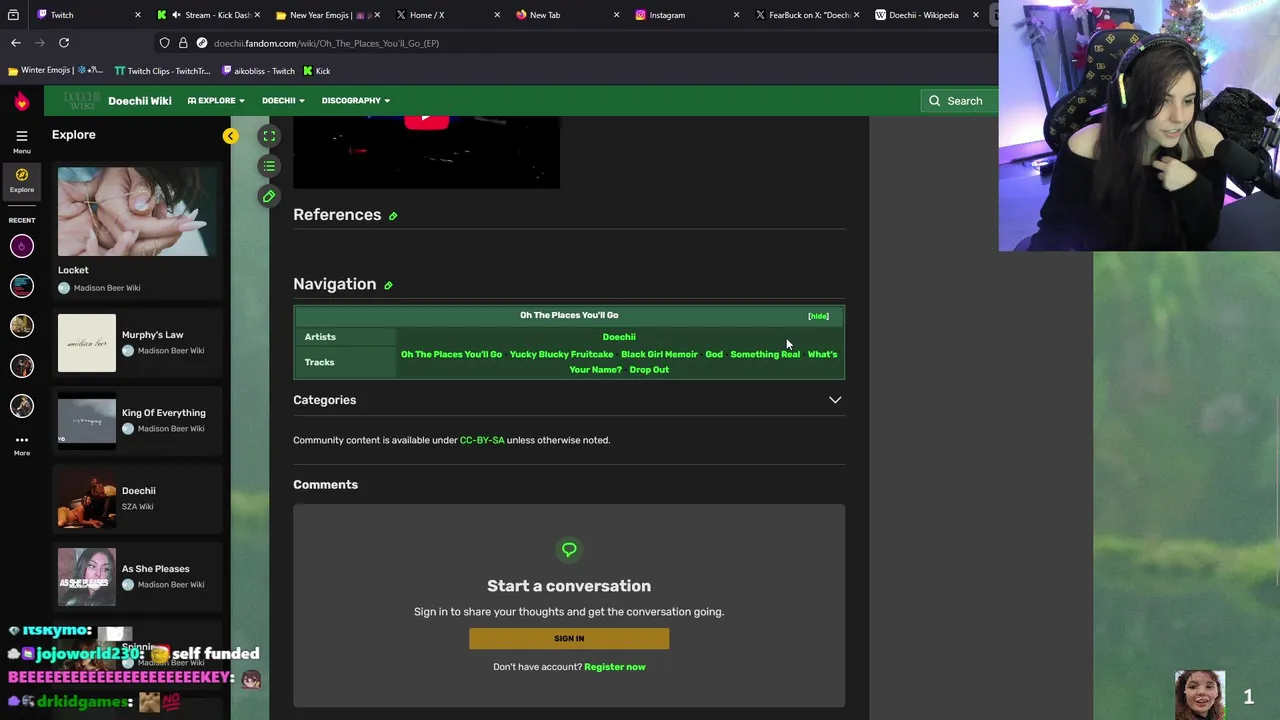The width and height of the screenshot is (1280, 720).
Task: Open the second recent wiki avatar
Action: point(21,286)
